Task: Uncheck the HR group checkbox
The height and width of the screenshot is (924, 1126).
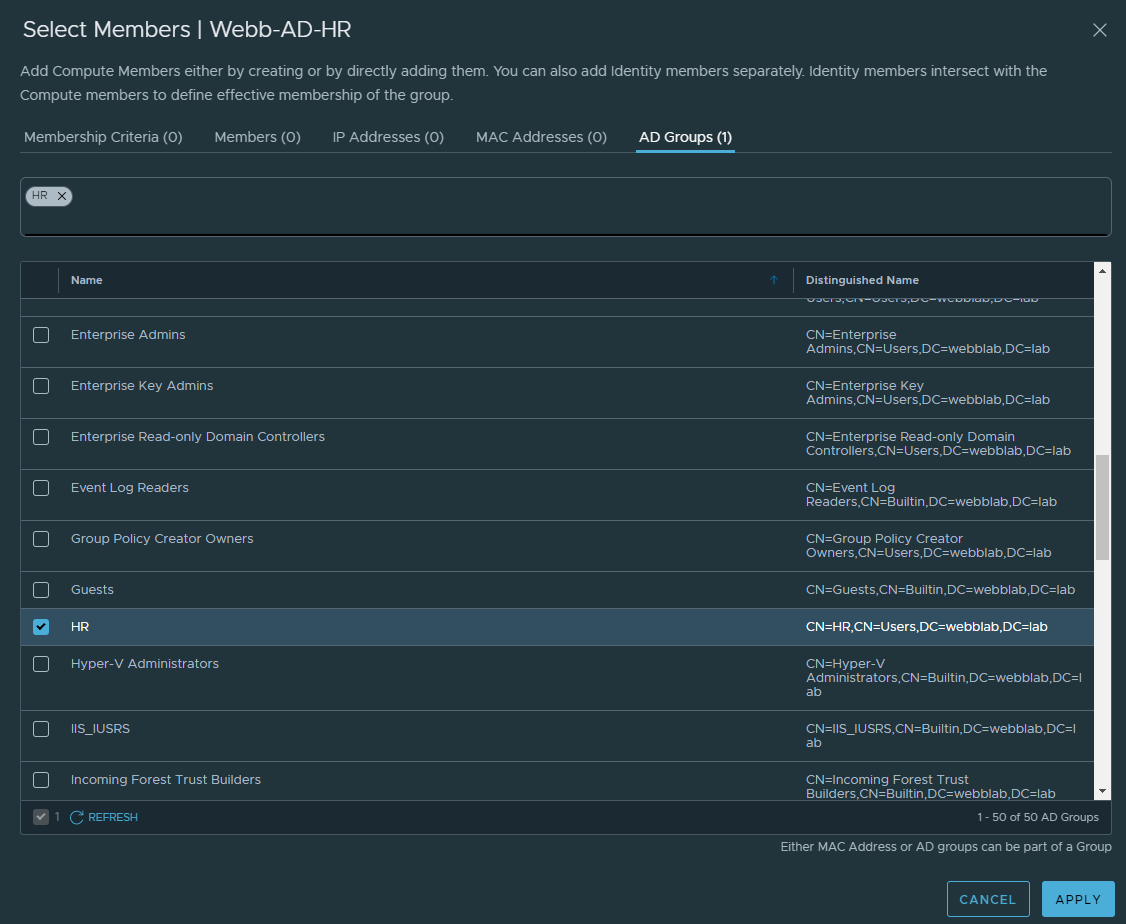Action: [41, 626]
